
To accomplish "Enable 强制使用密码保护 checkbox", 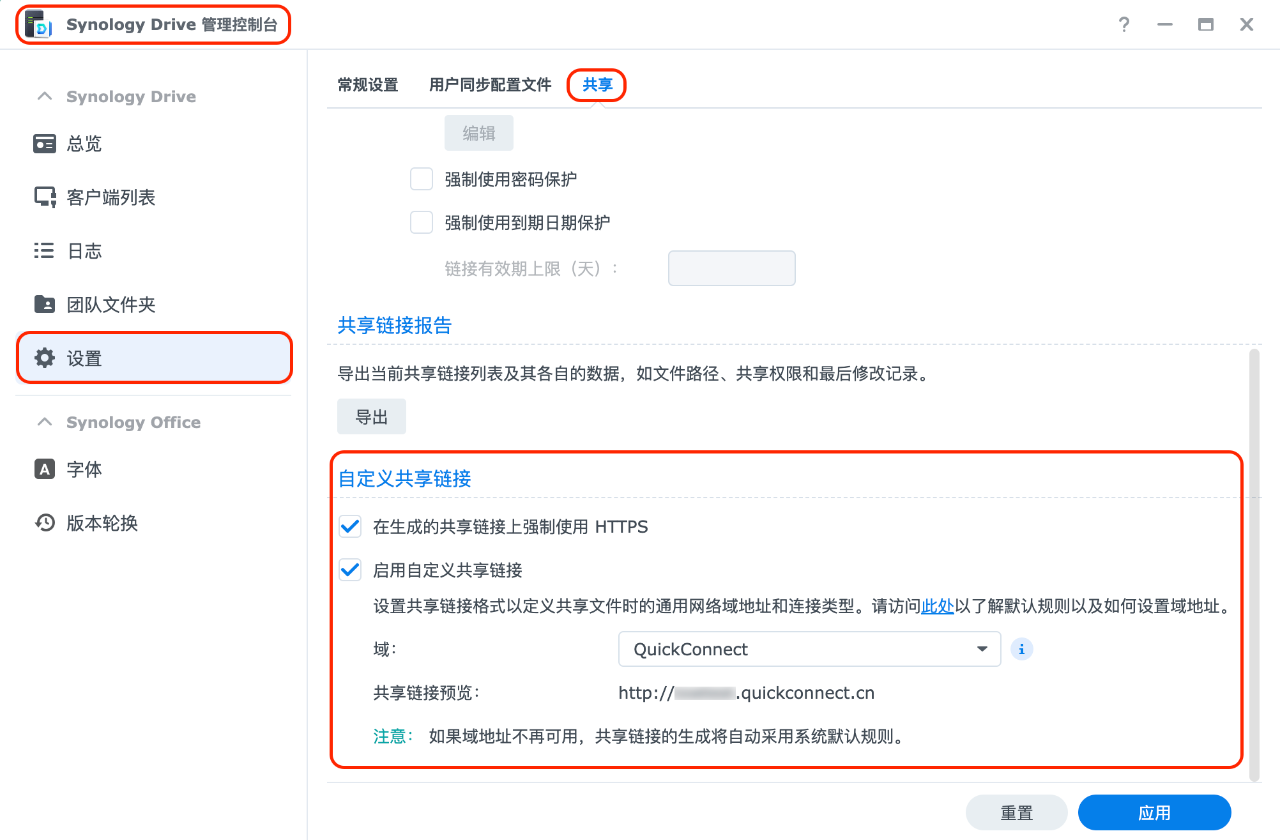I will point(422,179).
